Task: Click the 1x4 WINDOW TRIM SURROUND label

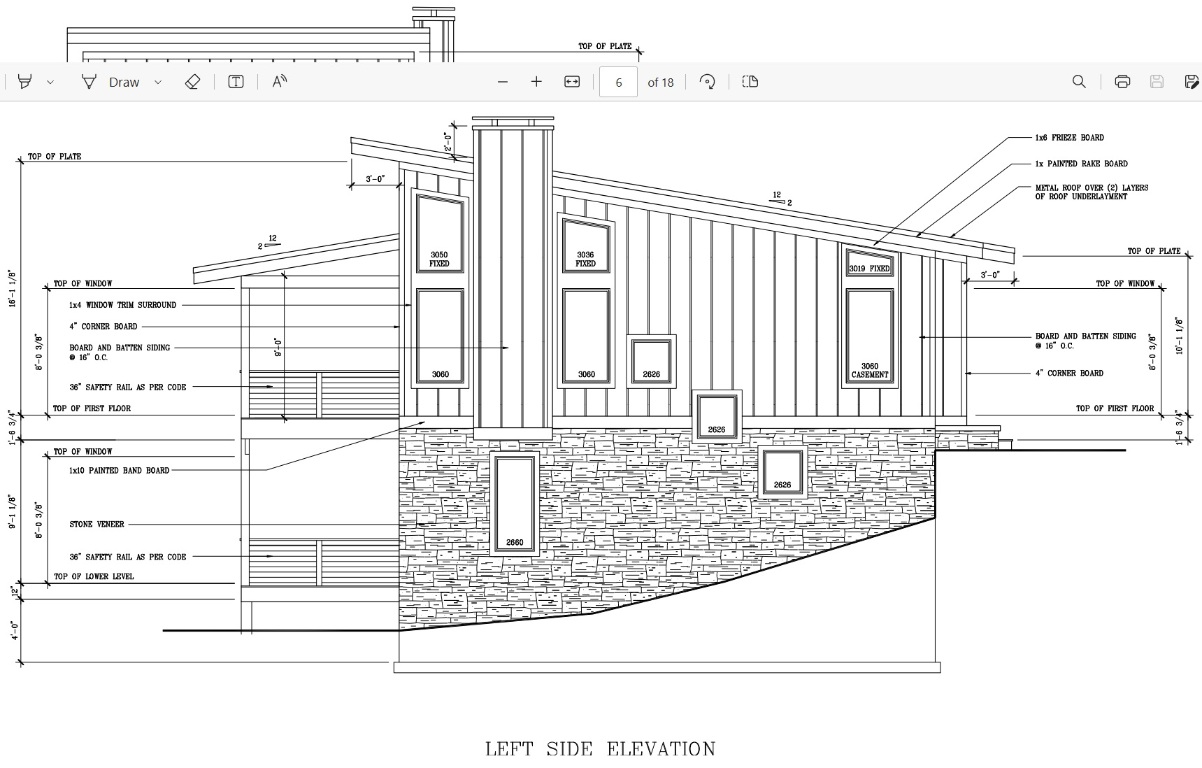Action: tap(122, 304)
